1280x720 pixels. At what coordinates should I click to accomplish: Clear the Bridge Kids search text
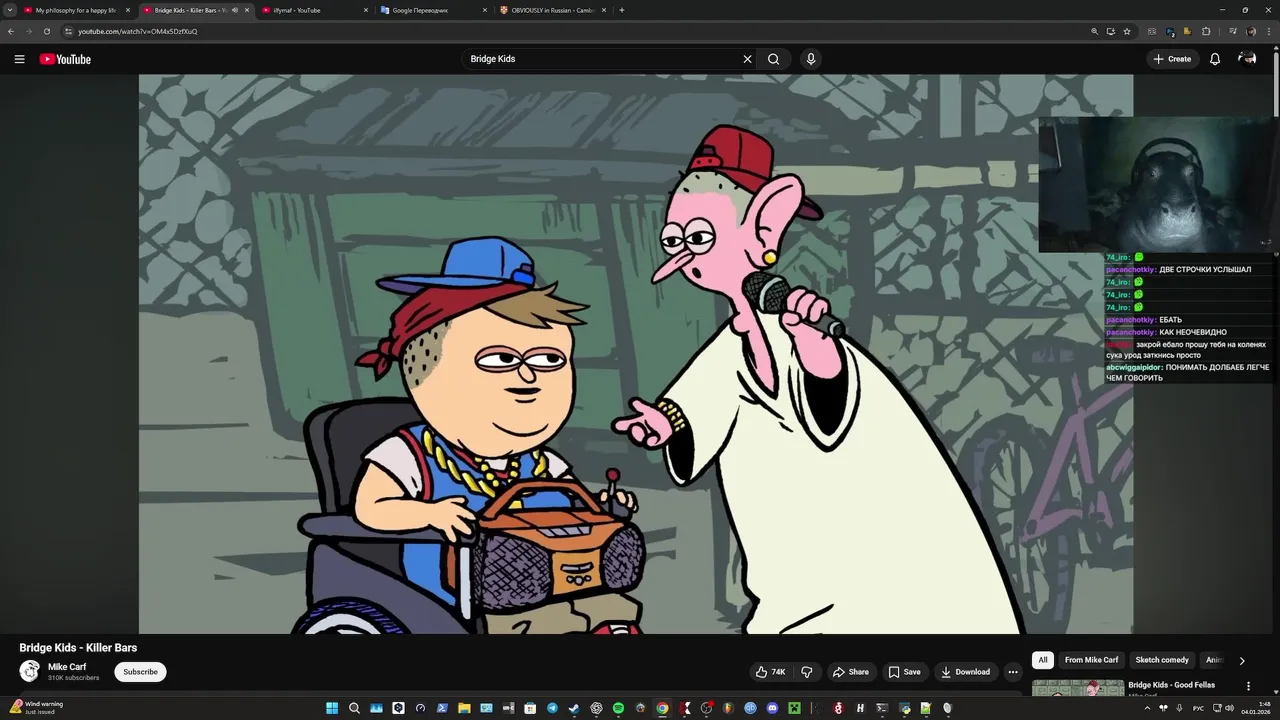tap(747, 59)
